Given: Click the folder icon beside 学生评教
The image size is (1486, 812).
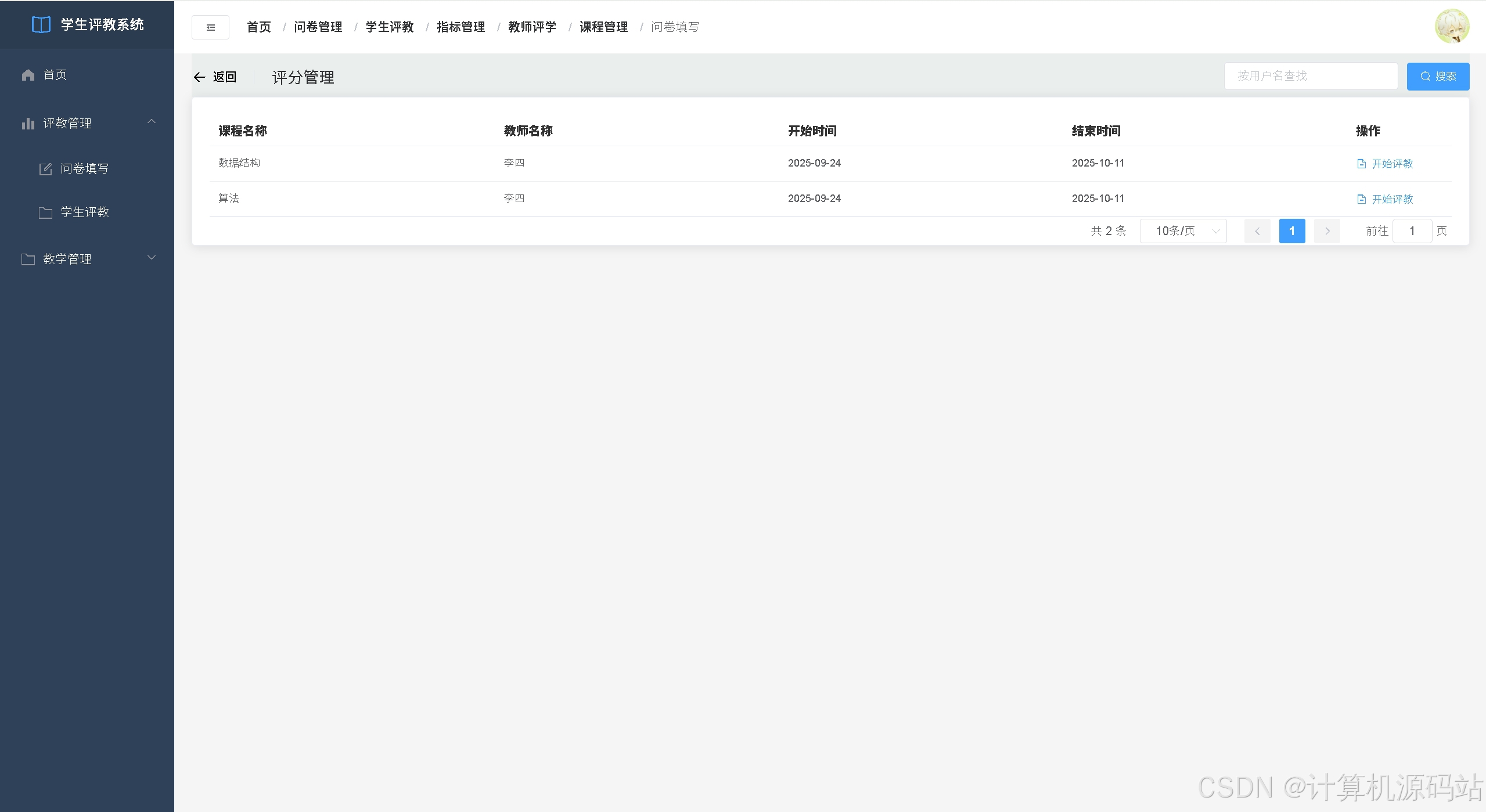Looking at the screenshot, I should tap(45, 212).
